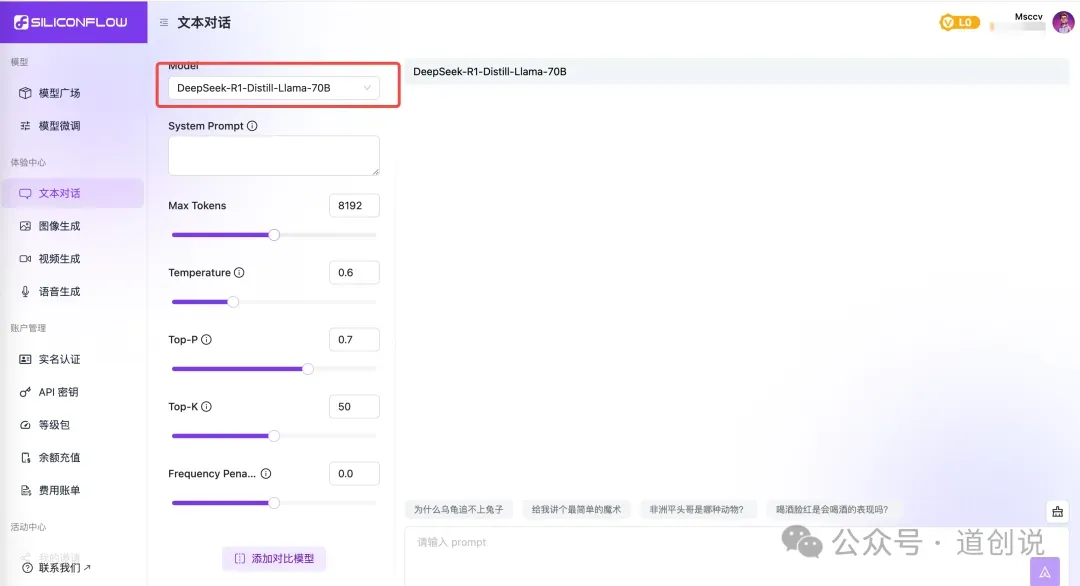The image size is (1080, 586).
Task: Click the ID card icon beside 实名认证
Action: (25, 359)
